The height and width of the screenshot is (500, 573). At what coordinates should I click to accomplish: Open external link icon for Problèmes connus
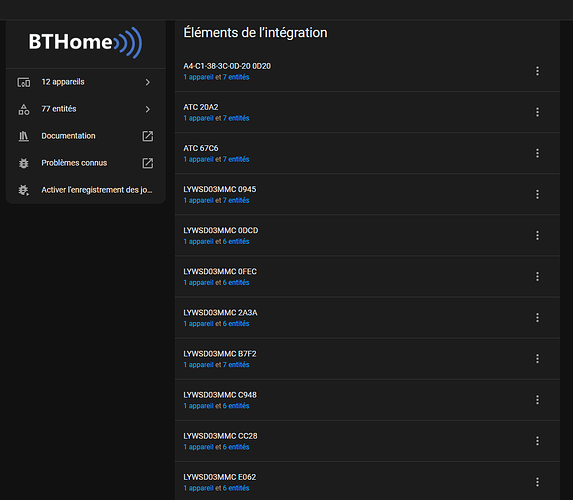click(148, 163)
